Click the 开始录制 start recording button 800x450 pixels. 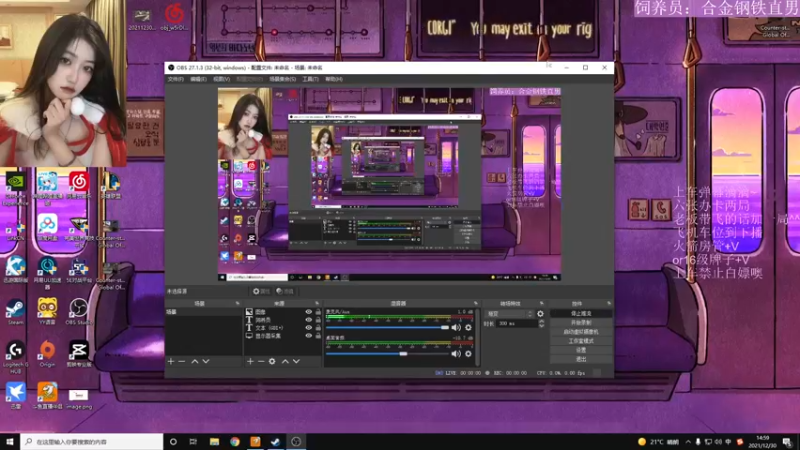(x=581, y=322)
